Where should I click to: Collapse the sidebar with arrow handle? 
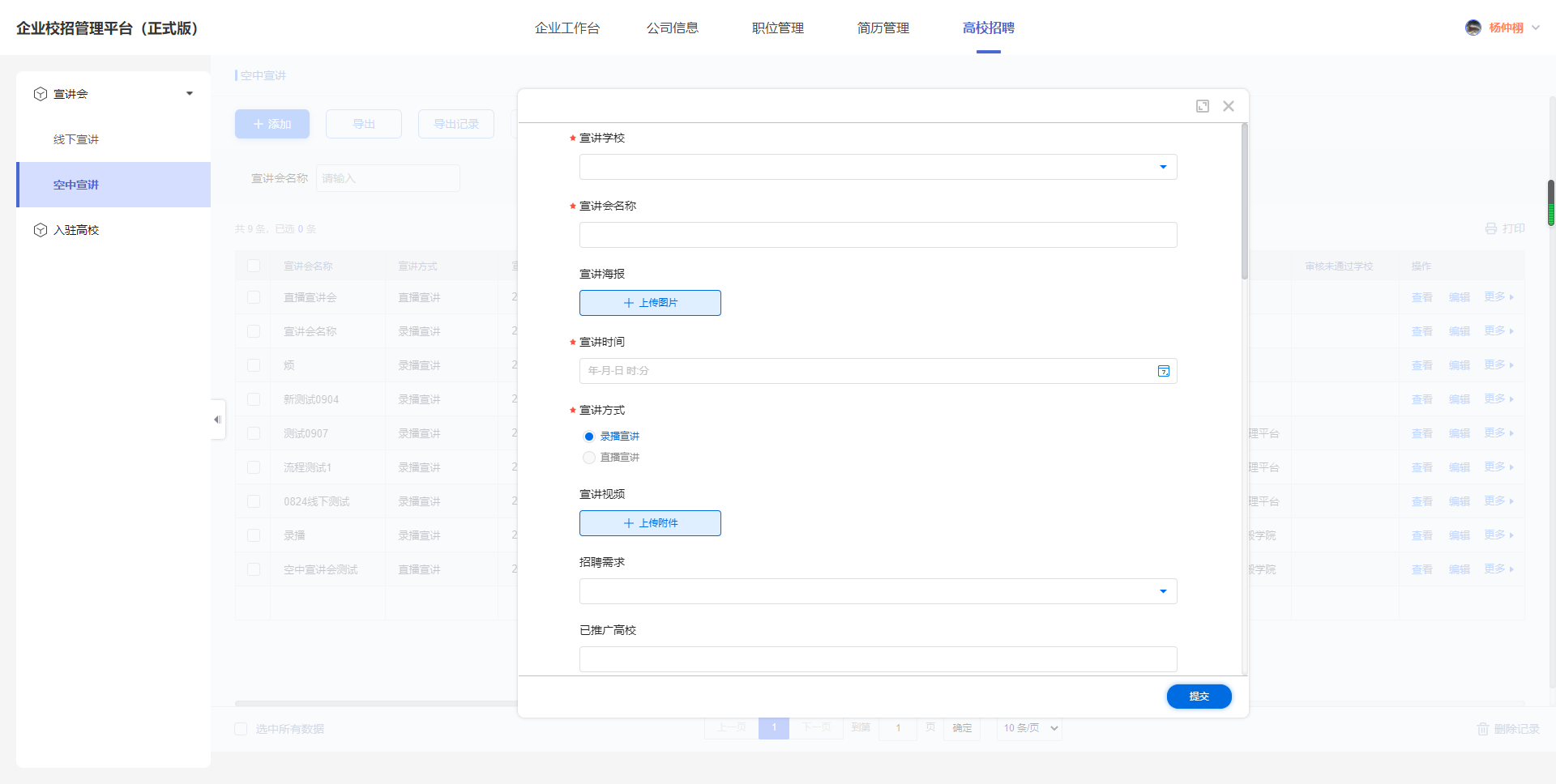click(217, 420)
